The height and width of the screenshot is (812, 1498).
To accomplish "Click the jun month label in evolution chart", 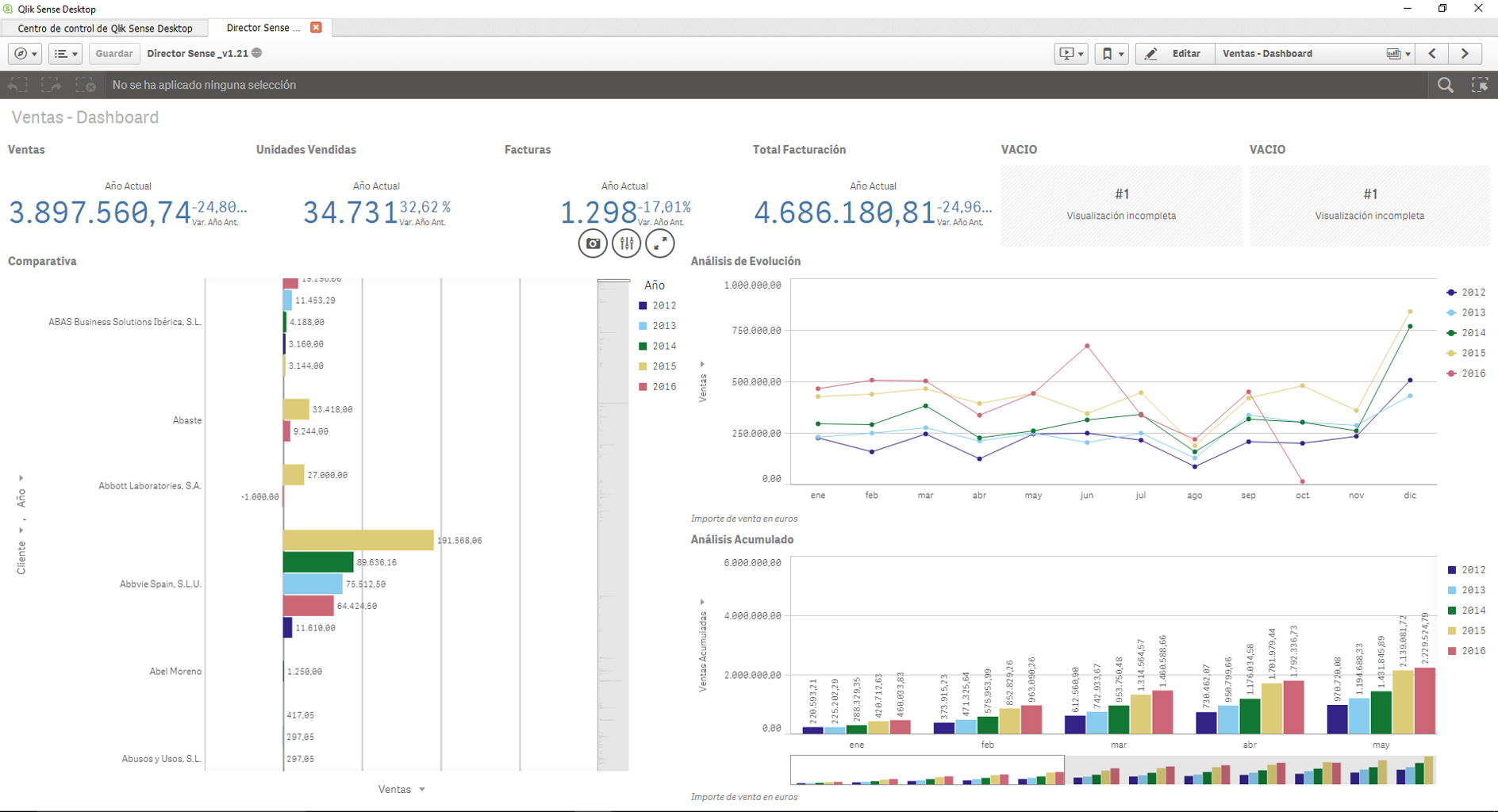I will (x=1086, y=496).
